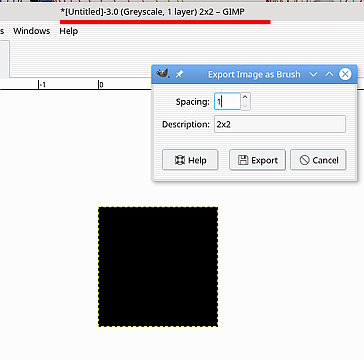The image size is (364, 360).
Task: Open the Windows menu
Action: tap(32, 31)
